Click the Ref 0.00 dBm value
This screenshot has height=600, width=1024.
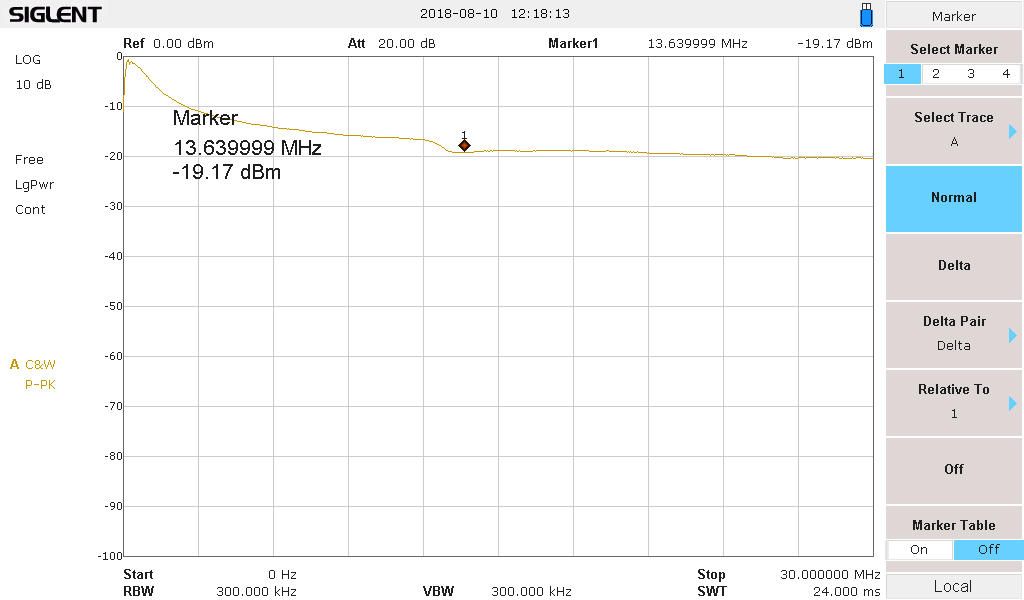pos(184,44)
